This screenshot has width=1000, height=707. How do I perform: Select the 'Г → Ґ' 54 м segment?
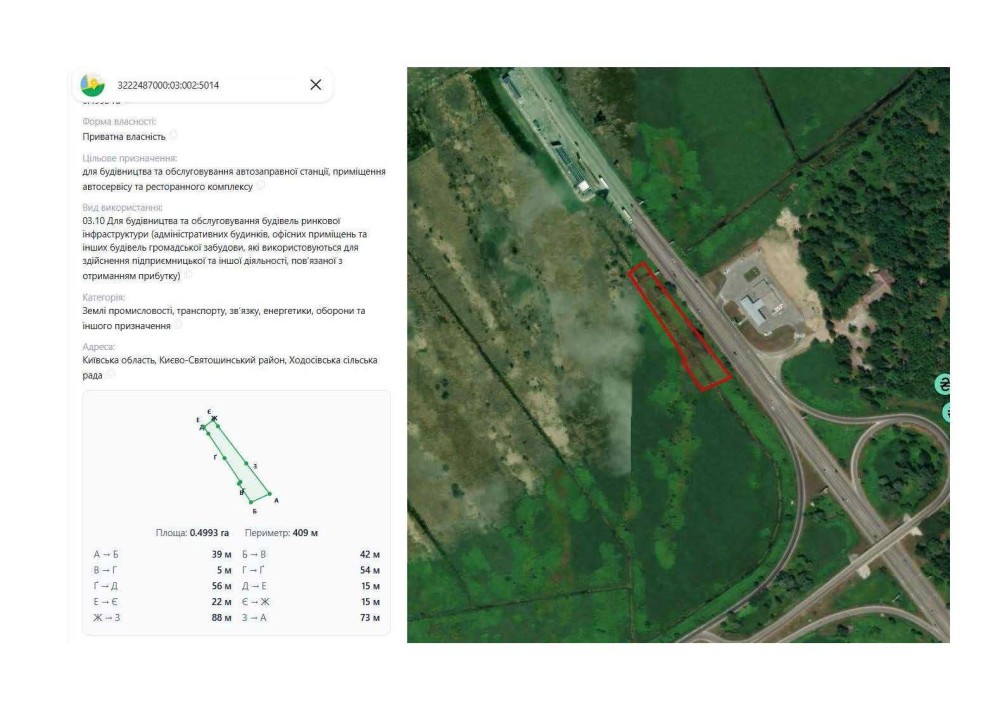point(311,570)
